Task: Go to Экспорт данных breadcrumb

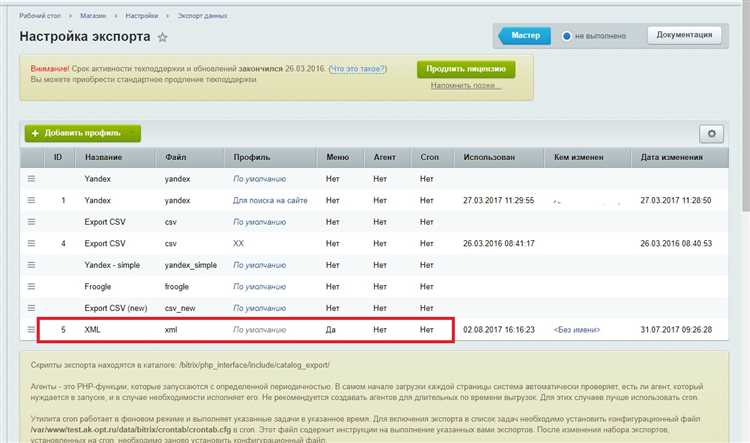Action: pos(202,16)
